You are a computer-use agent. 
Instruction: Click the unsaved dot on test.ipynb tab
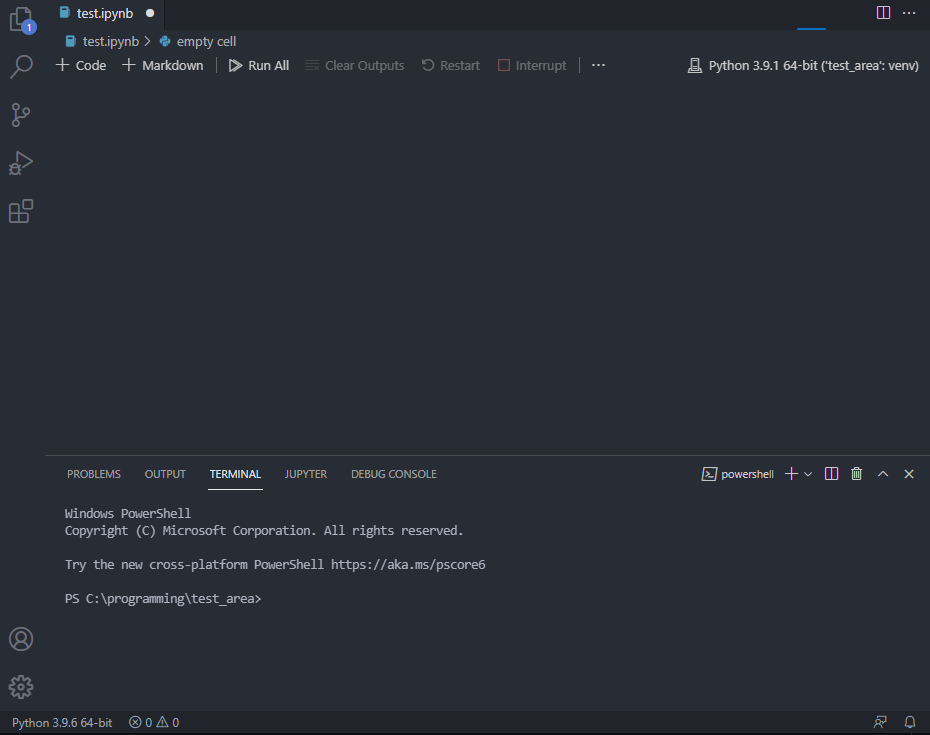tap(150, 13)
